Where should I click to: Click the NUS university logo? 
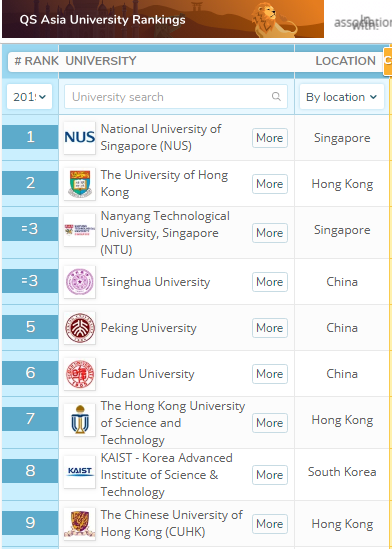point(79,138)
